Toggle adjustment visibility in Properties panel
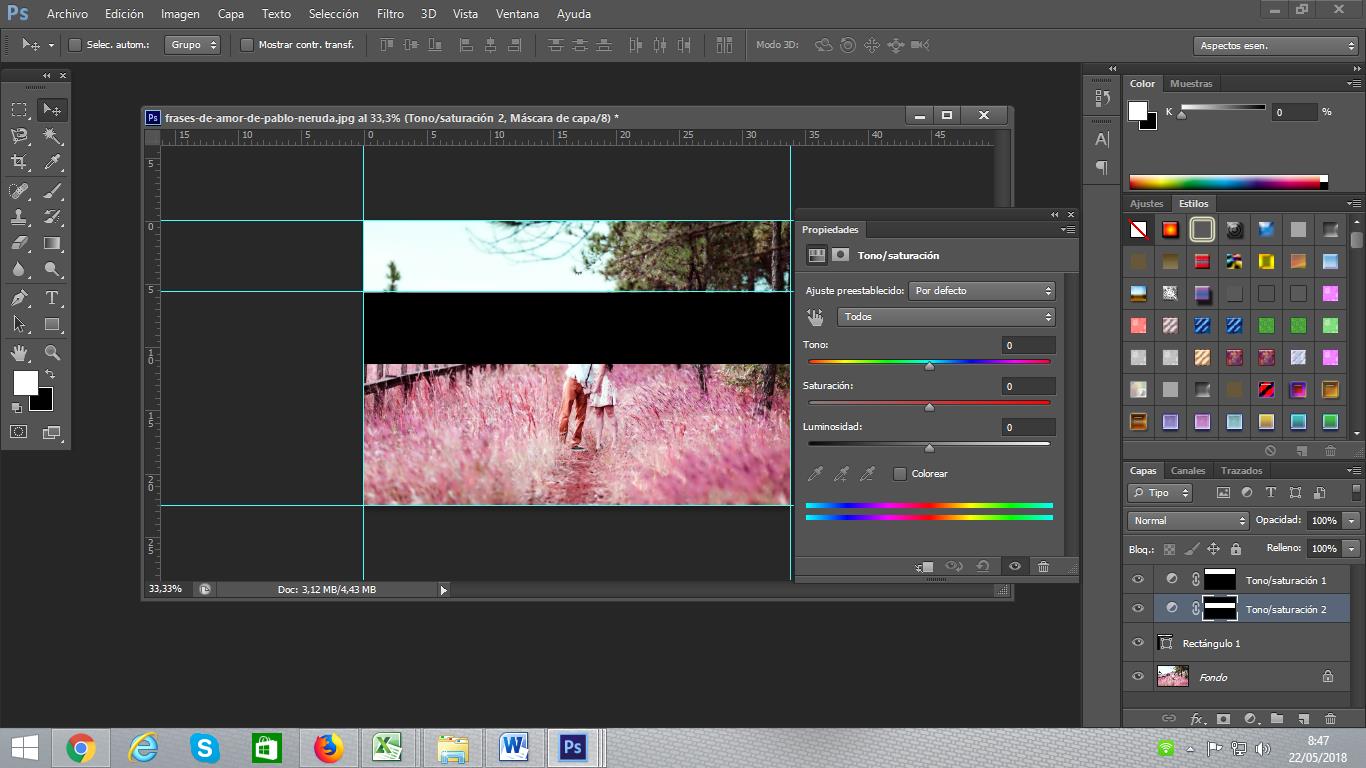Screen dimensions: 1366x768 point(1014,566)
